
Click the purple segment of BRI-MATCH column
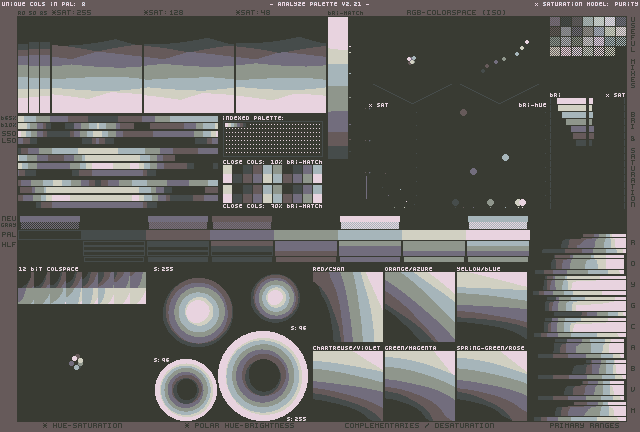338,121
